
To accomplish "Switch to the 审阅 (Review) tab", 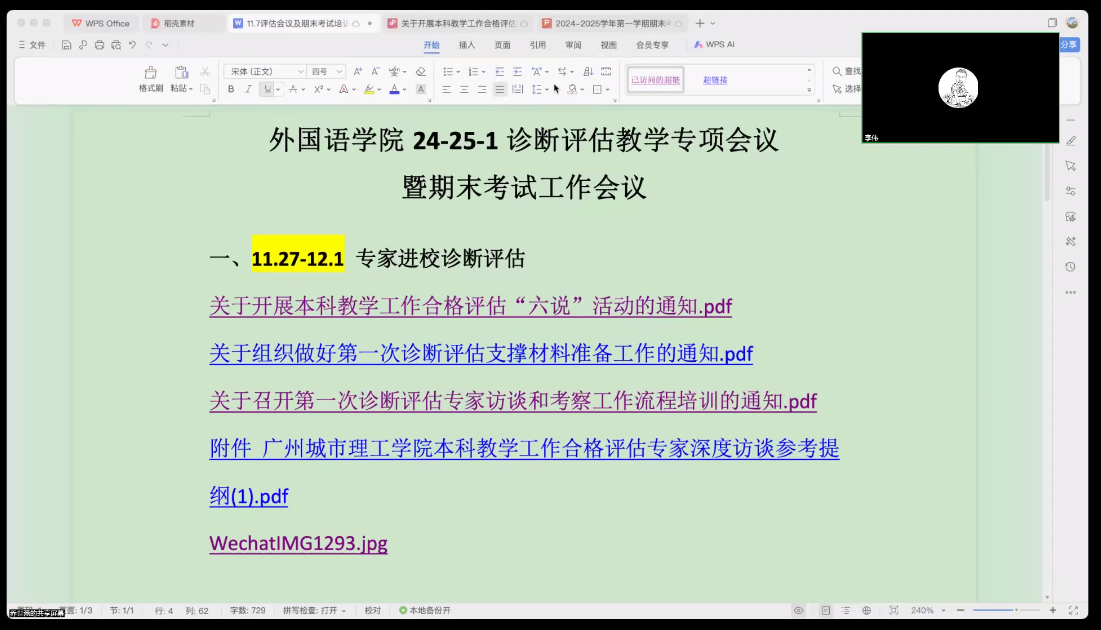I will (x=573, y=45).
